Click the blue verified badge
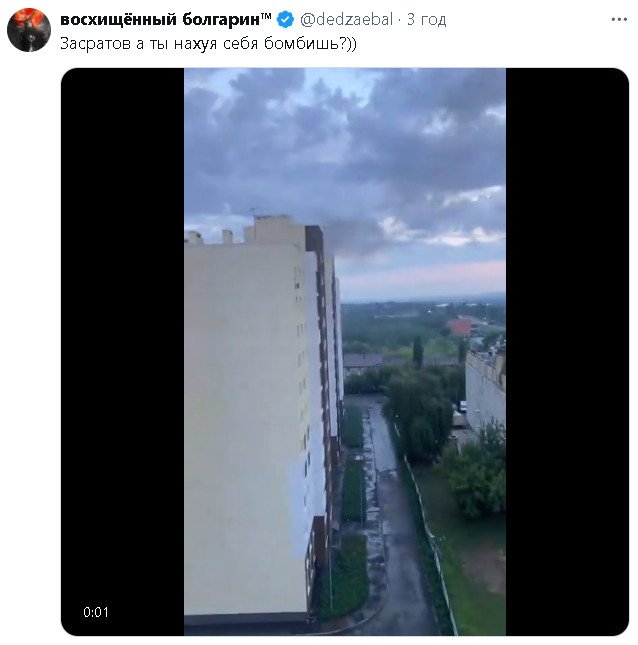Screen dimensions: 638x645 [285, 20]
